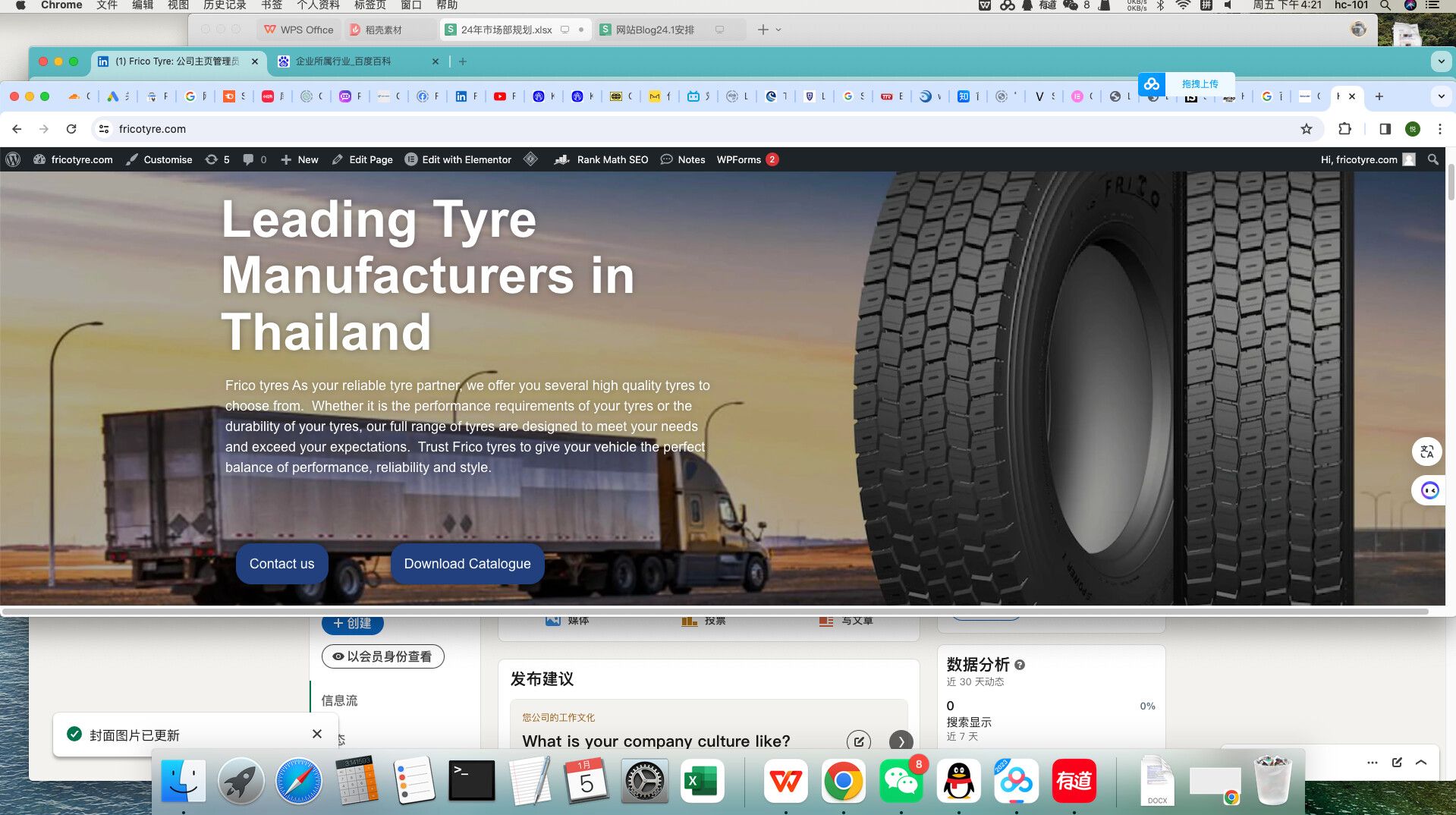1456x815 pixels.
Task: Open Chrome extensions puzzle icon
Action: (x=1345, y=129)
